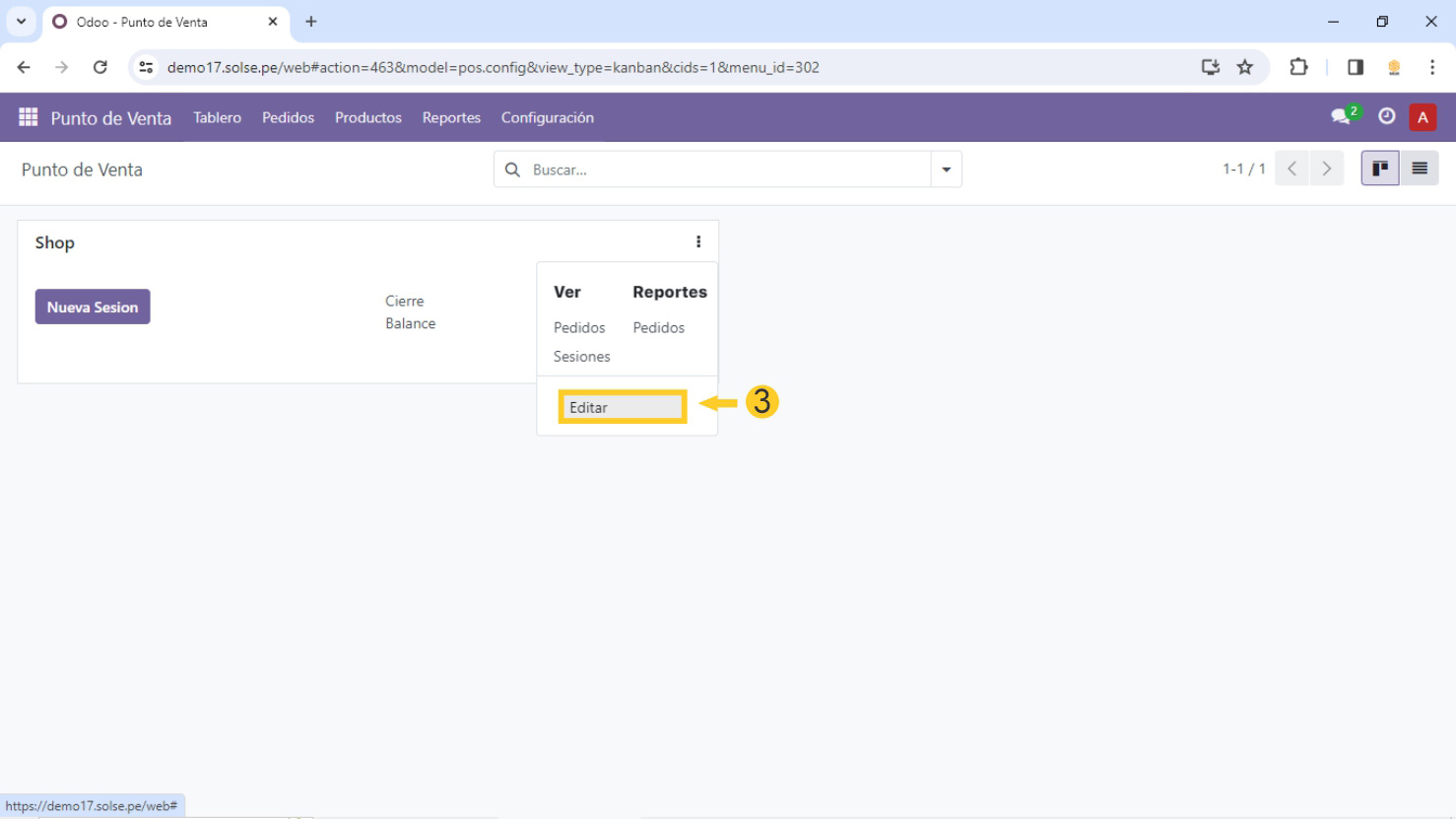Image resolution: width=1456 pixels, height=819 pixels.
Task: Go to the next page arrow
Action: (x=1326, y=169)
